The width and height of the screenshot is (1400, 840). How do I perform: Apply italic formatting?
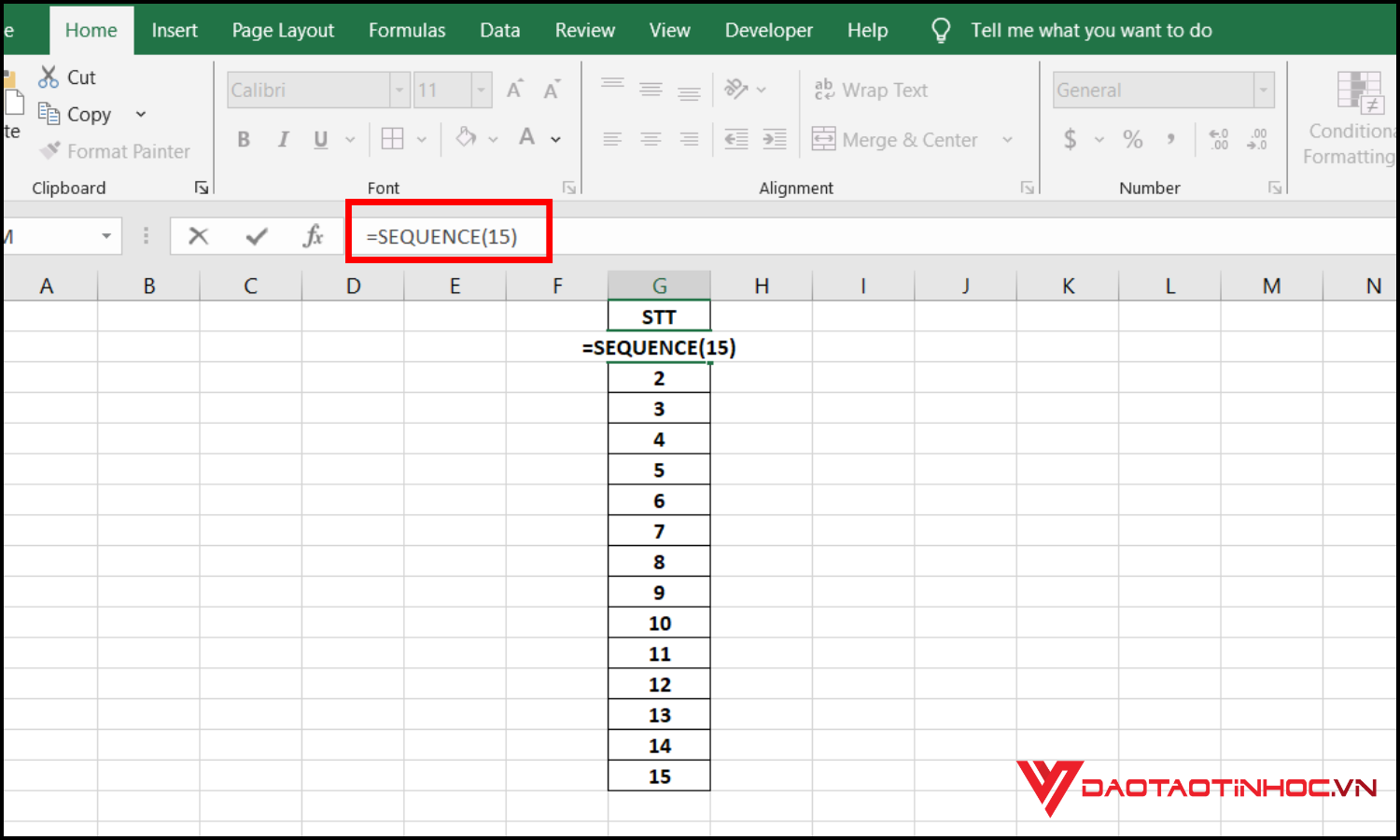click(283, 138)
